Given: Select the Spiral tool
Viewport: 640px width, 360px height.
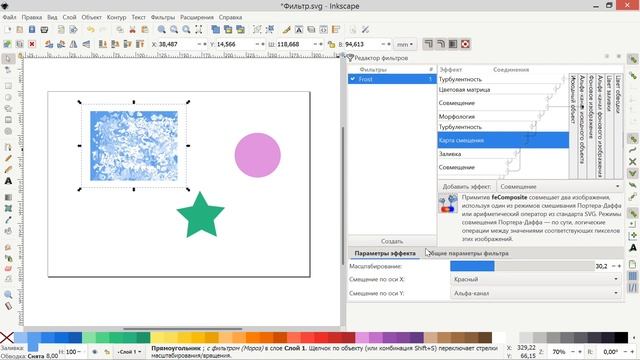Looking at the screenshot, I should tap(8, 131).
